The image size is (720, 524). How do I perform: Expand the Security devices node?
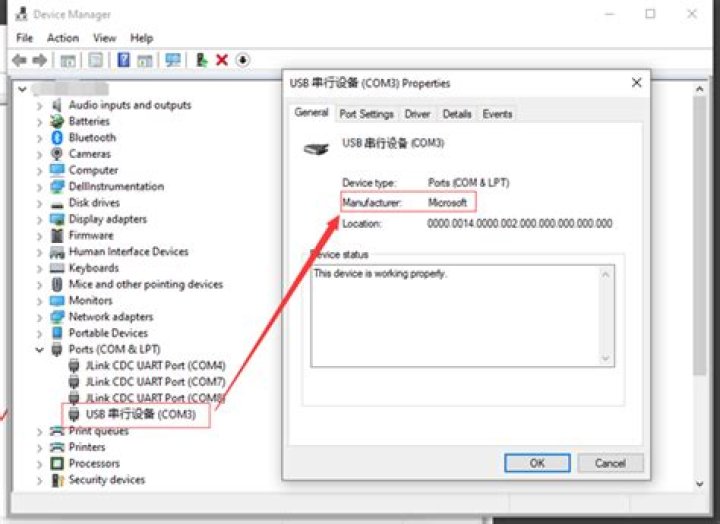click(39, 480)
